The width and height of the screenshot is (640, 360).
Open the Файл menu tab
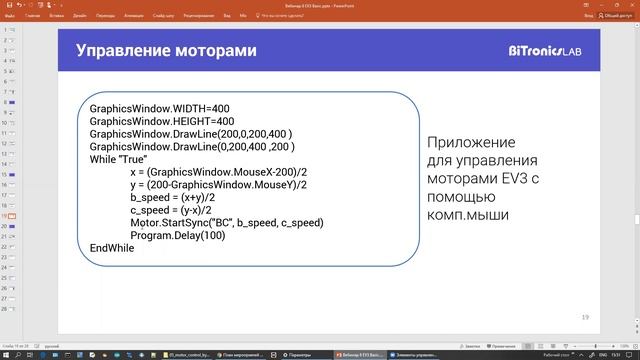pos(10,16)
